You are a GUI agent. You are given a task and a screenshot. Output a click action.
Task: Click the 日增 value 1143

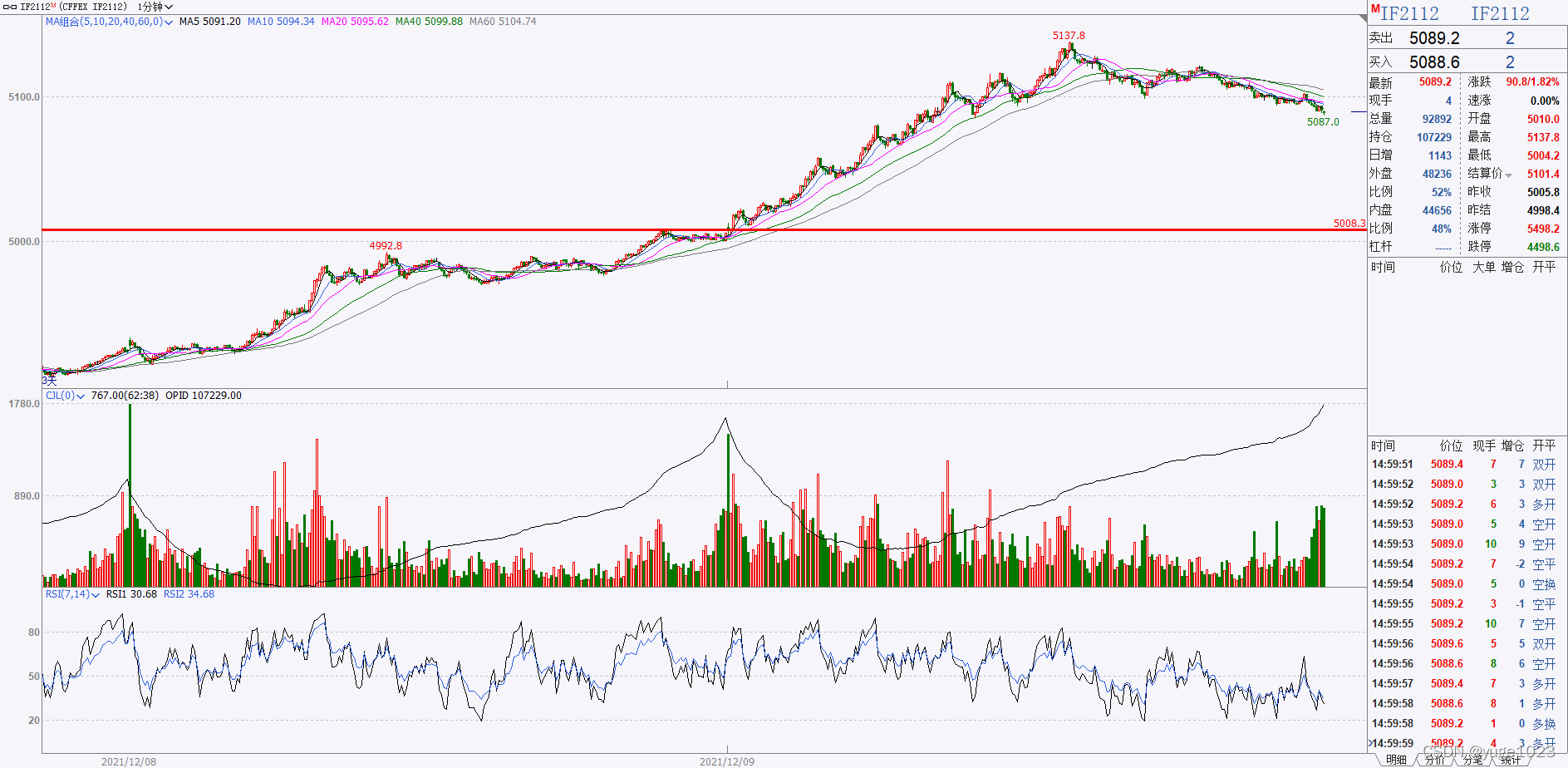click(1440, 155)
